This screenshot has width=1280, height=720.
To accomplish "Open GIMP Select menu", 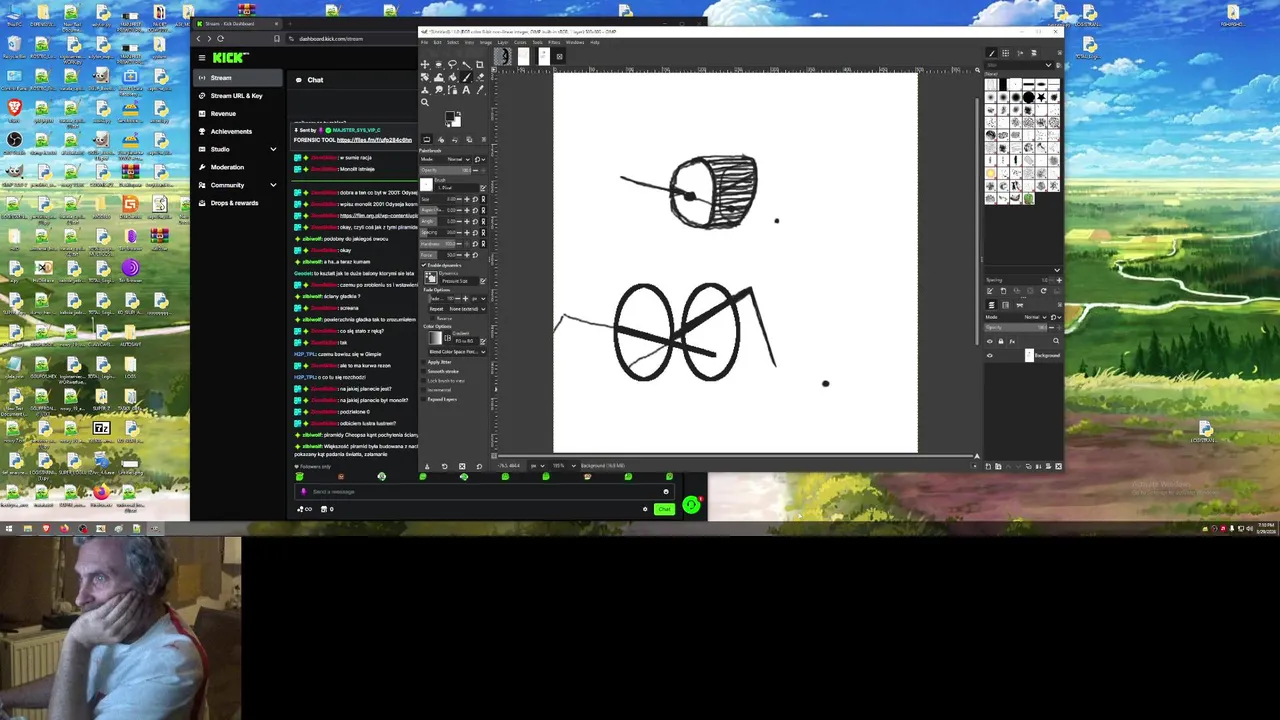I will 453,42.
